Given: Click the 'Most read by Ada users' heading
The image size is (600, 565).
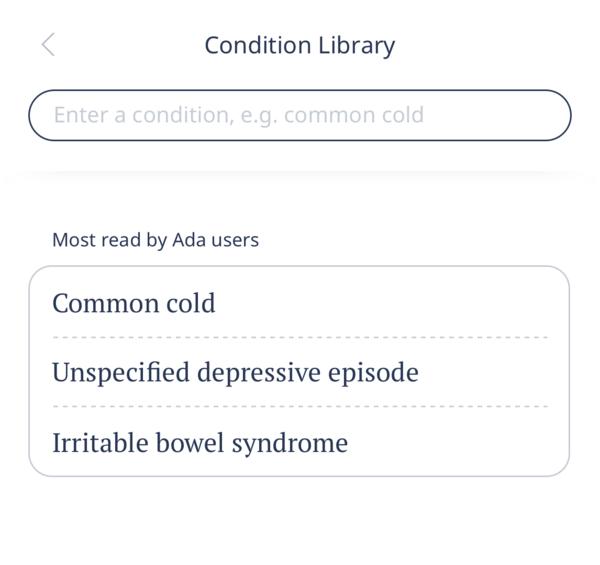Looking at the screenshot, I should tap(155, 240).
